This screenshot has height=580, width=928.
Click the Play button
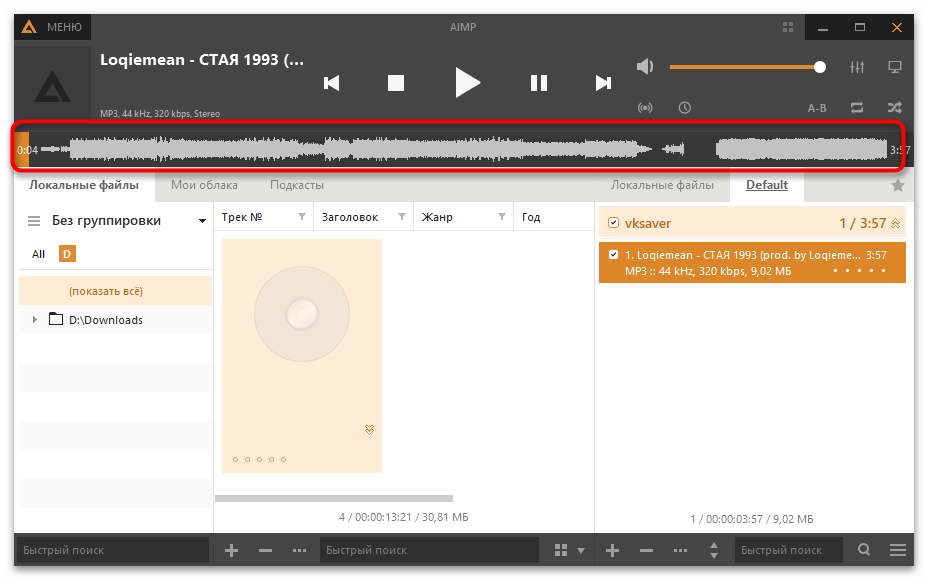[x=467, y=83]
